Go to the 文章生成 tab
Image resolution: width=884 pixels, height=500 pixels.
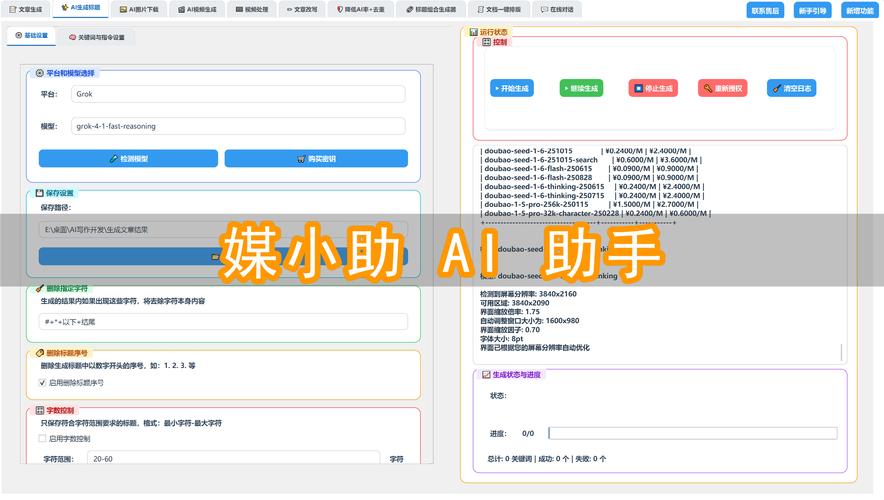click(26, 9)
